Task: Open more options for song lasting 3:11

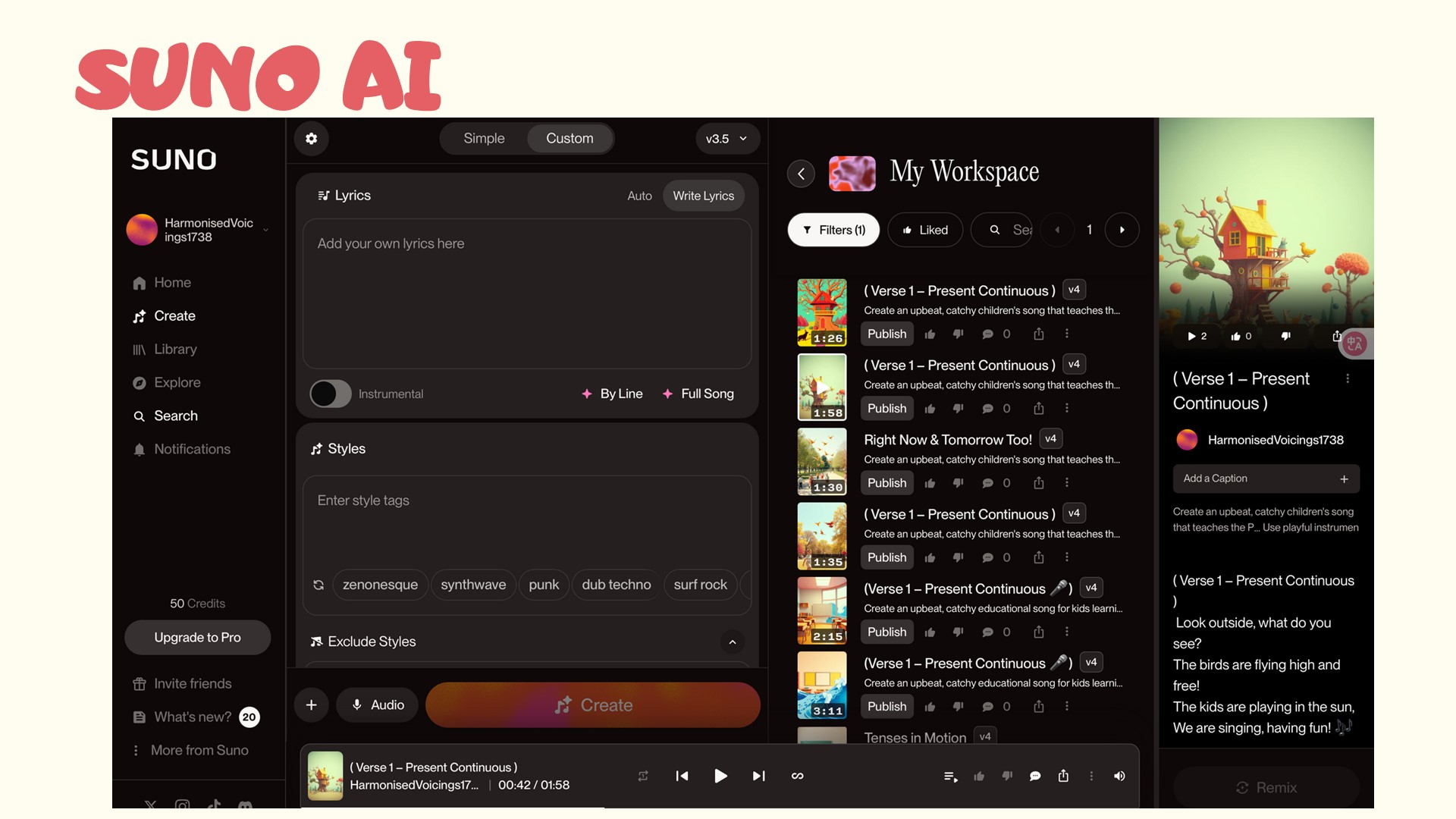Action: [1067, 706]
